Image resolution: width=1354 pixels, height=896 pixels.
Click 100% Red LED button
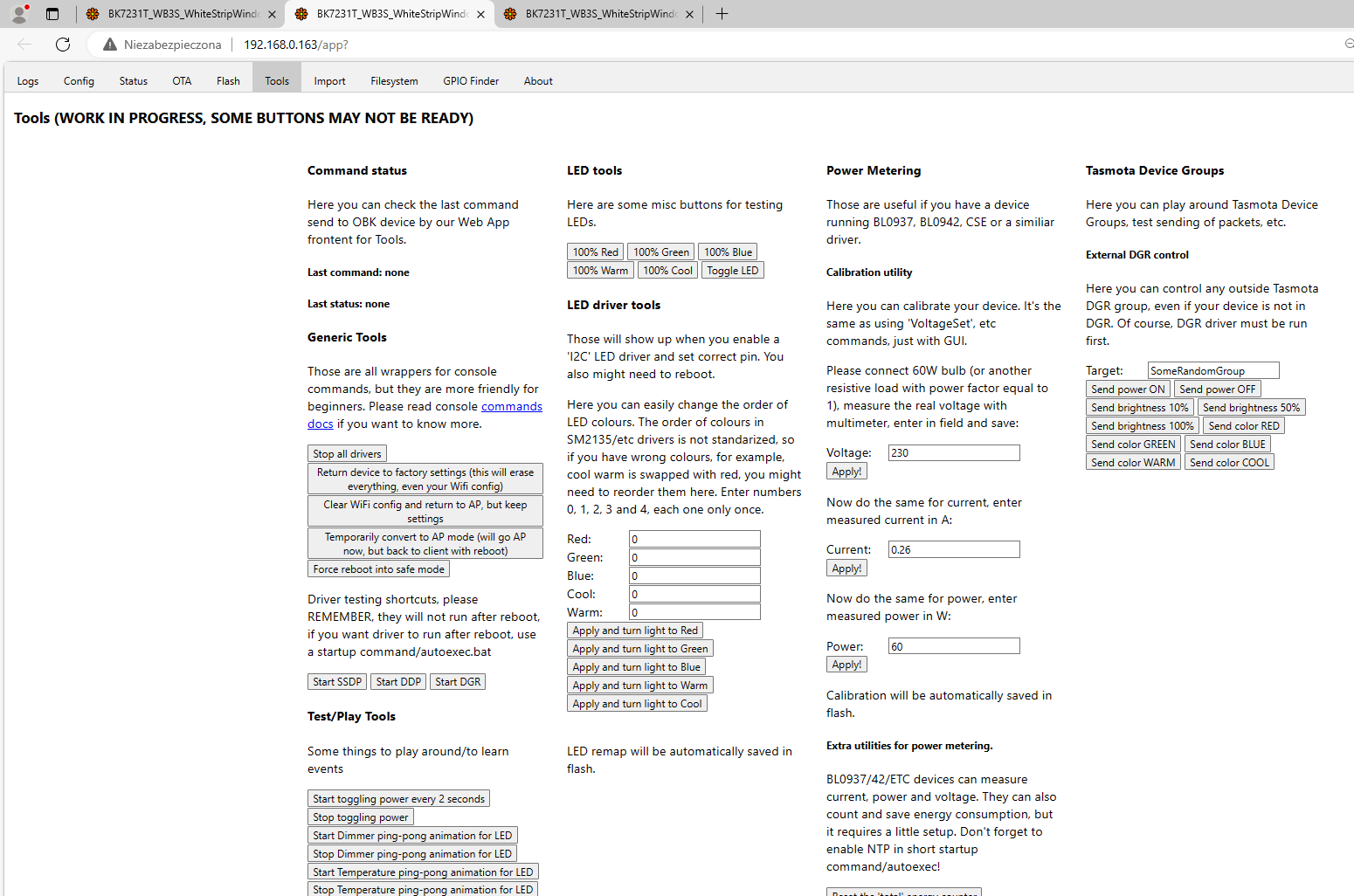coord(596,252)
